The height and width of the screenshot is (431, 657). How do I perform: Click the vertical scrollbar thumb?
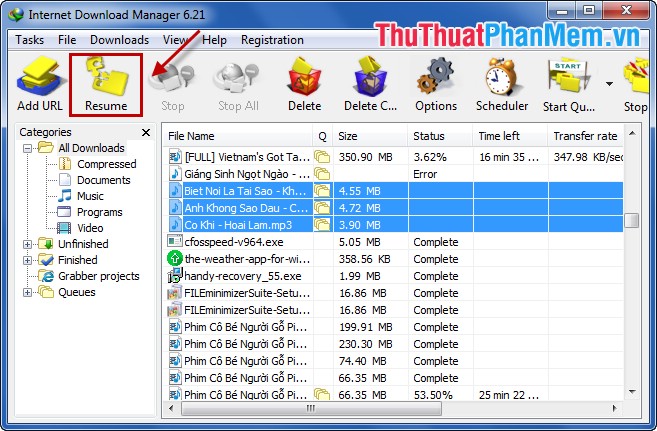632,220
